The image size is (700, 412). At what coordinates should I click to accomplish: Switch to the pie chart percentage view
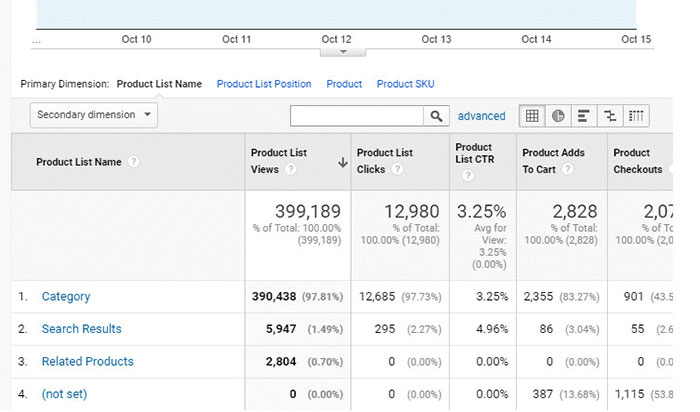pos(558,116)
